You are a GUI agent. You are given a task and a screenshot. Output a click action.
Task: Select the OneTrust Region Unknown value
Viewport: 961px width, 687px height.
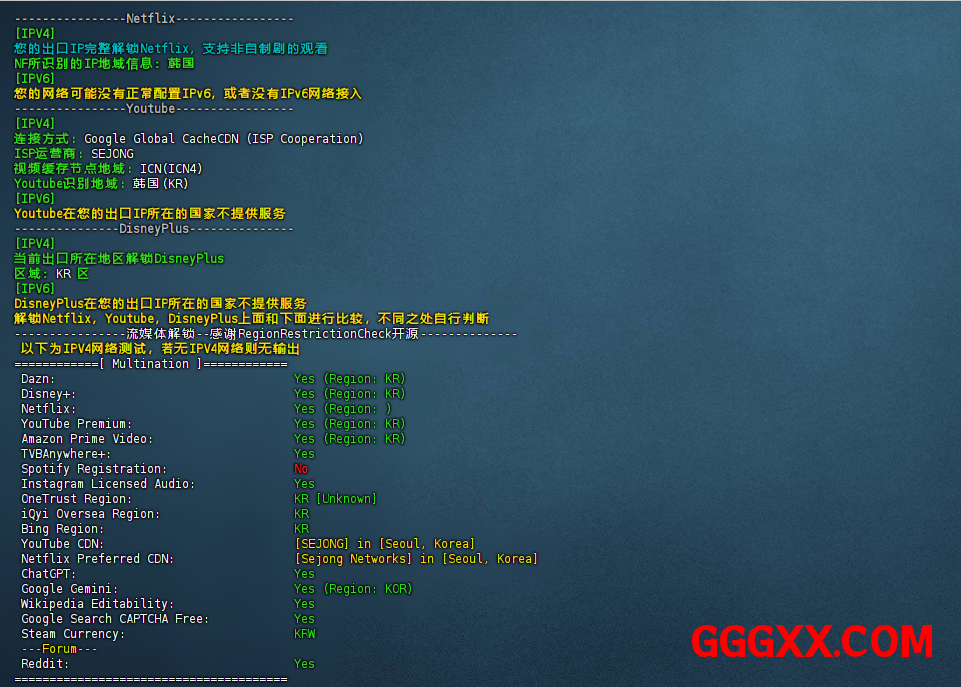[334, 499]
